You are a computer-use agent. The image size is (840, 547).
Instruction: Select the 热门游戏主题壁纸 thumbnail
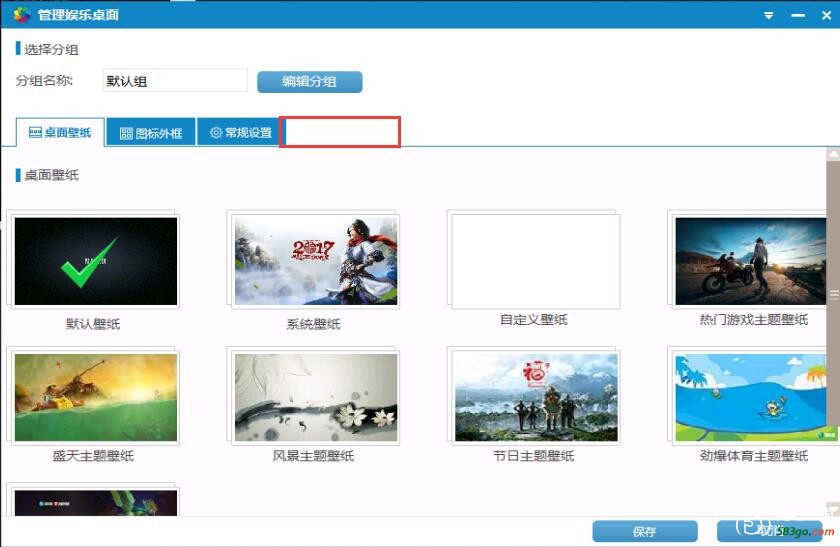point(750,261)
